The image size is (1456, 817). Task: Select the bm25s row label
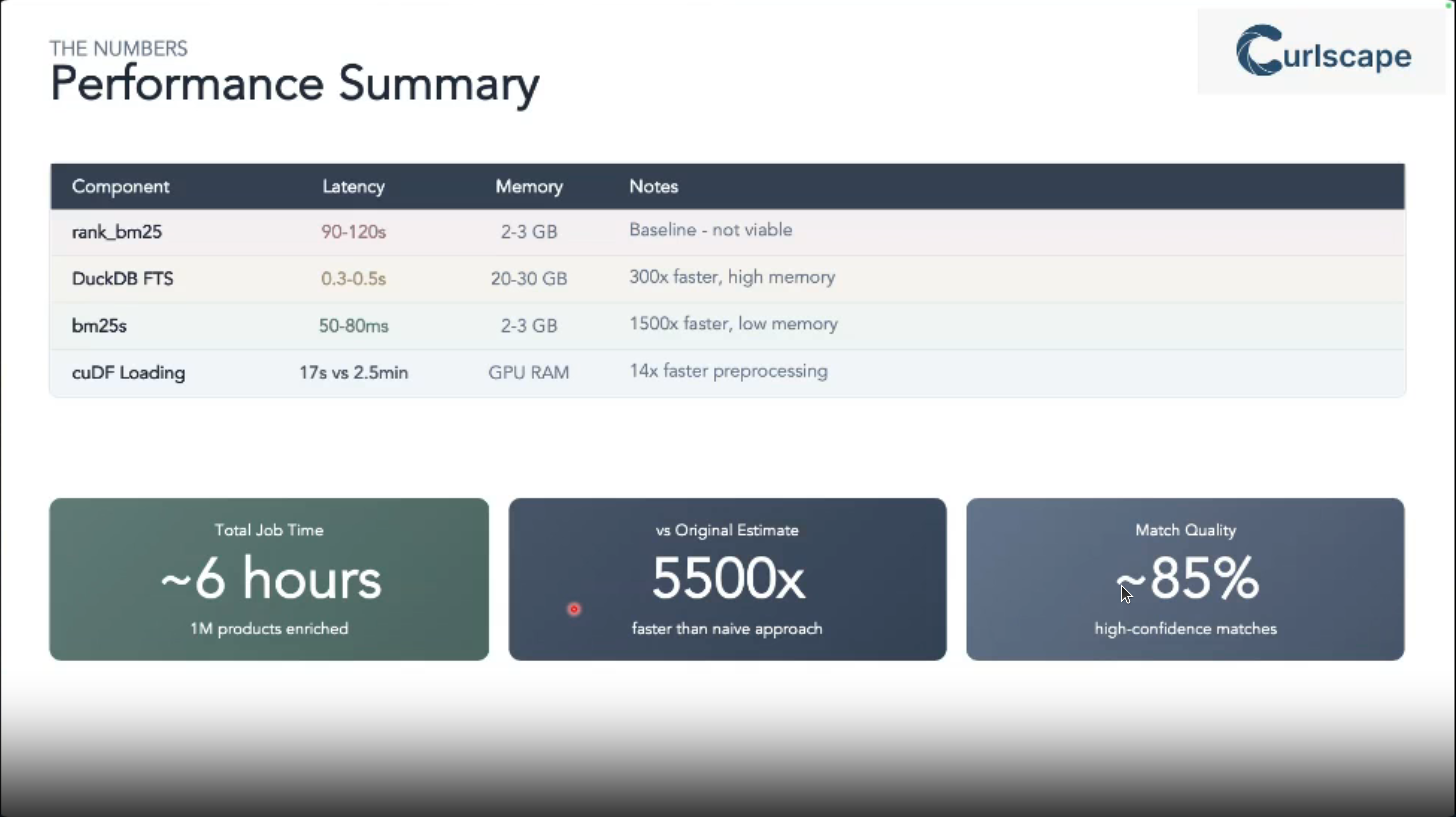(x=99, y=326)
